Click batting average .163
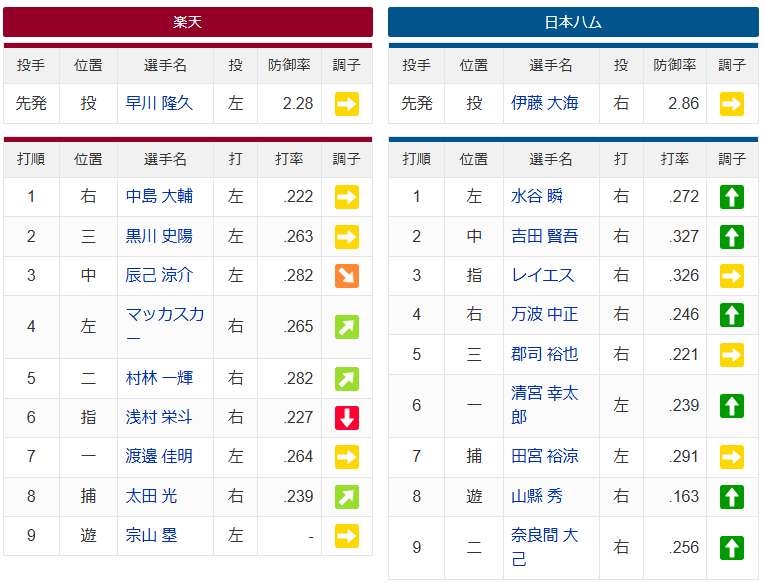 (684, 497)
